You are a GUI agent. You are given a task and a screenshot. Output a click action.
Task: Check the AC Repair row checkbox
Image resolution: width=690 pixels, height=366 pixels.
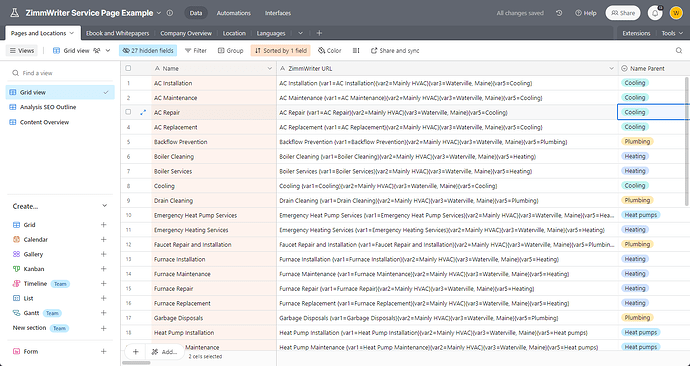[128, 112]
